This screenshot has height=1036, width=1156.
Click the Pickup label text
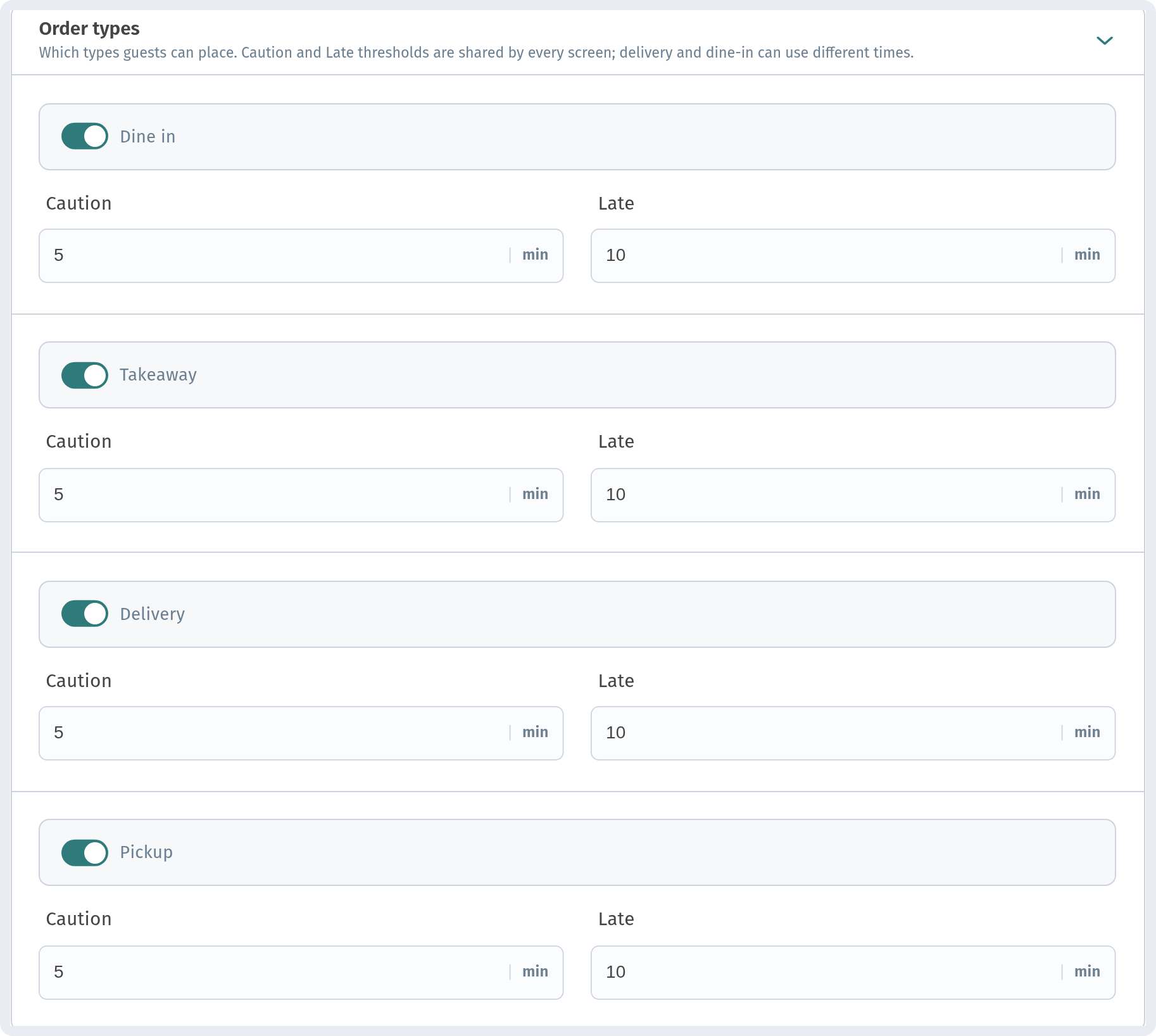pyautogui.click(x=146, y=852)
